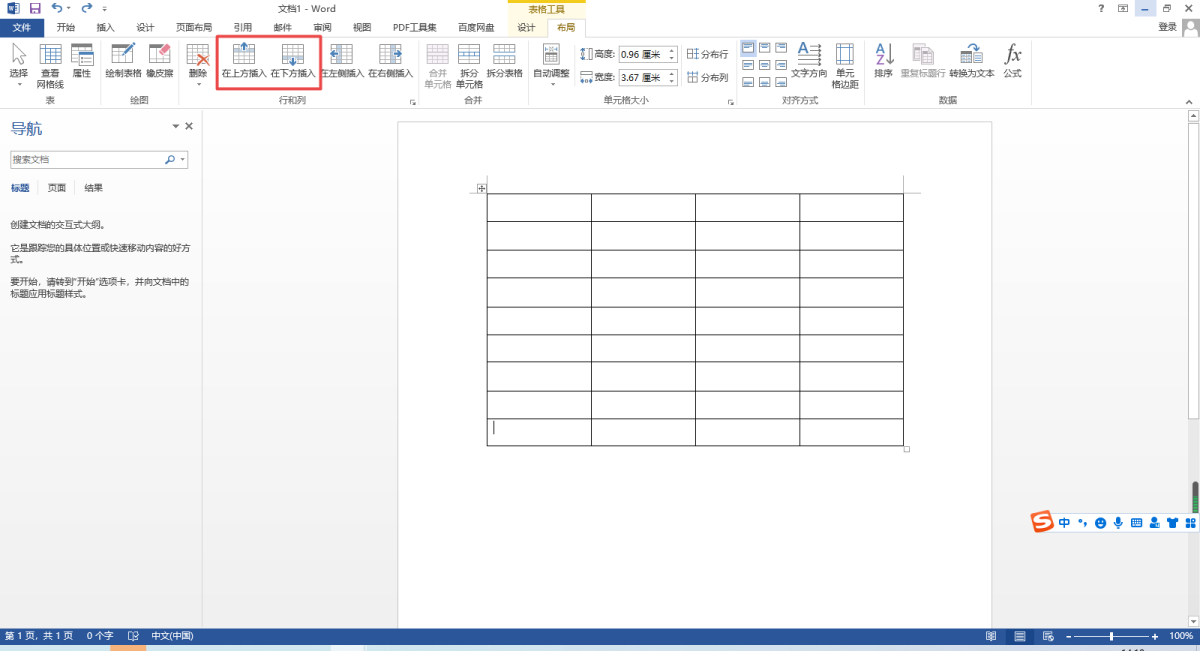Click the Insert Above (在上方插入) button
The height and width of the screenshot is (651, 1200).
tap(244, 60)
